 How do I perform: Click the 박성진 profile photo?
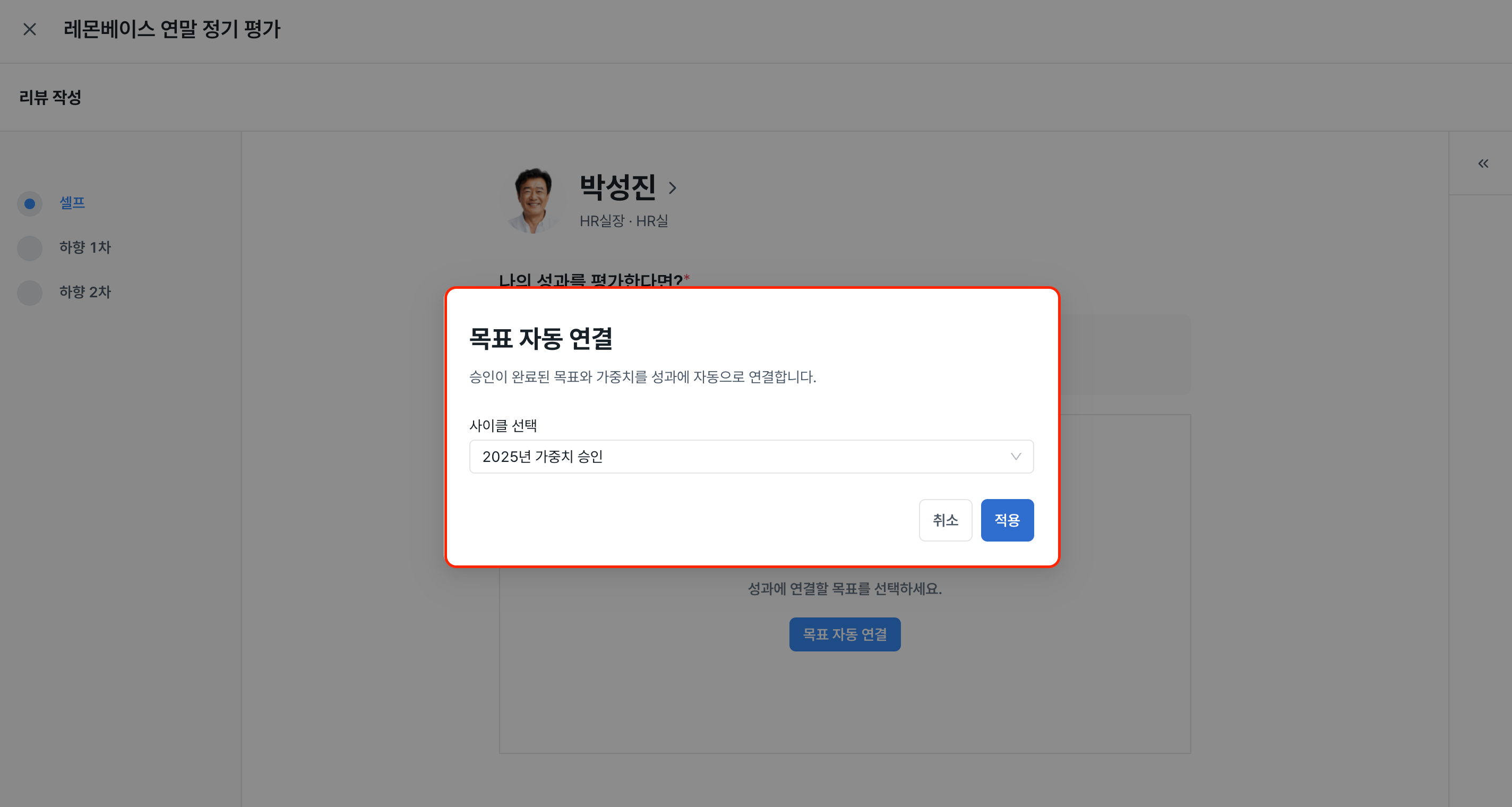click(x=533, y=200)
